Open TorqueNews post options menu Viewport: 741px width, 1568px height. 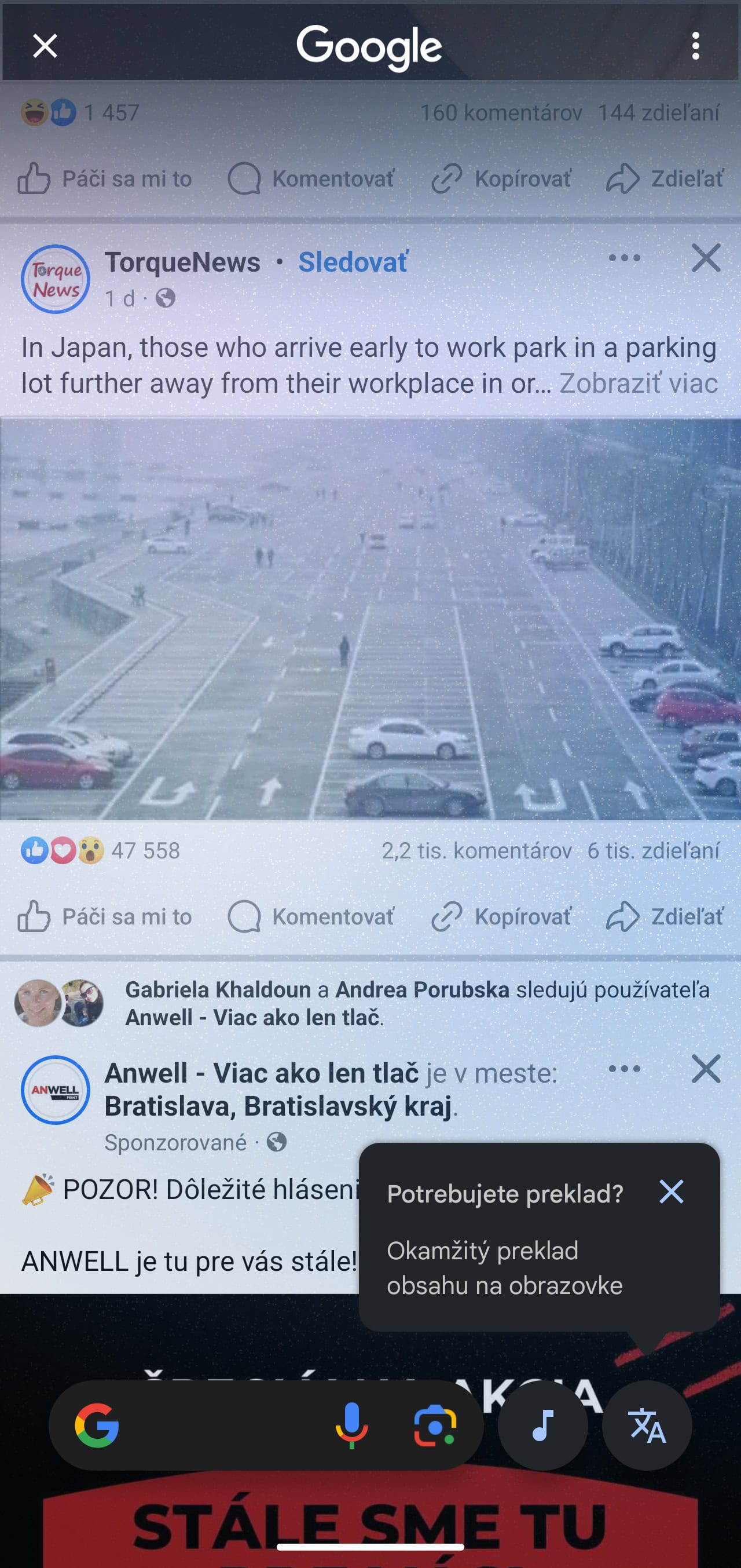(624, 258)
